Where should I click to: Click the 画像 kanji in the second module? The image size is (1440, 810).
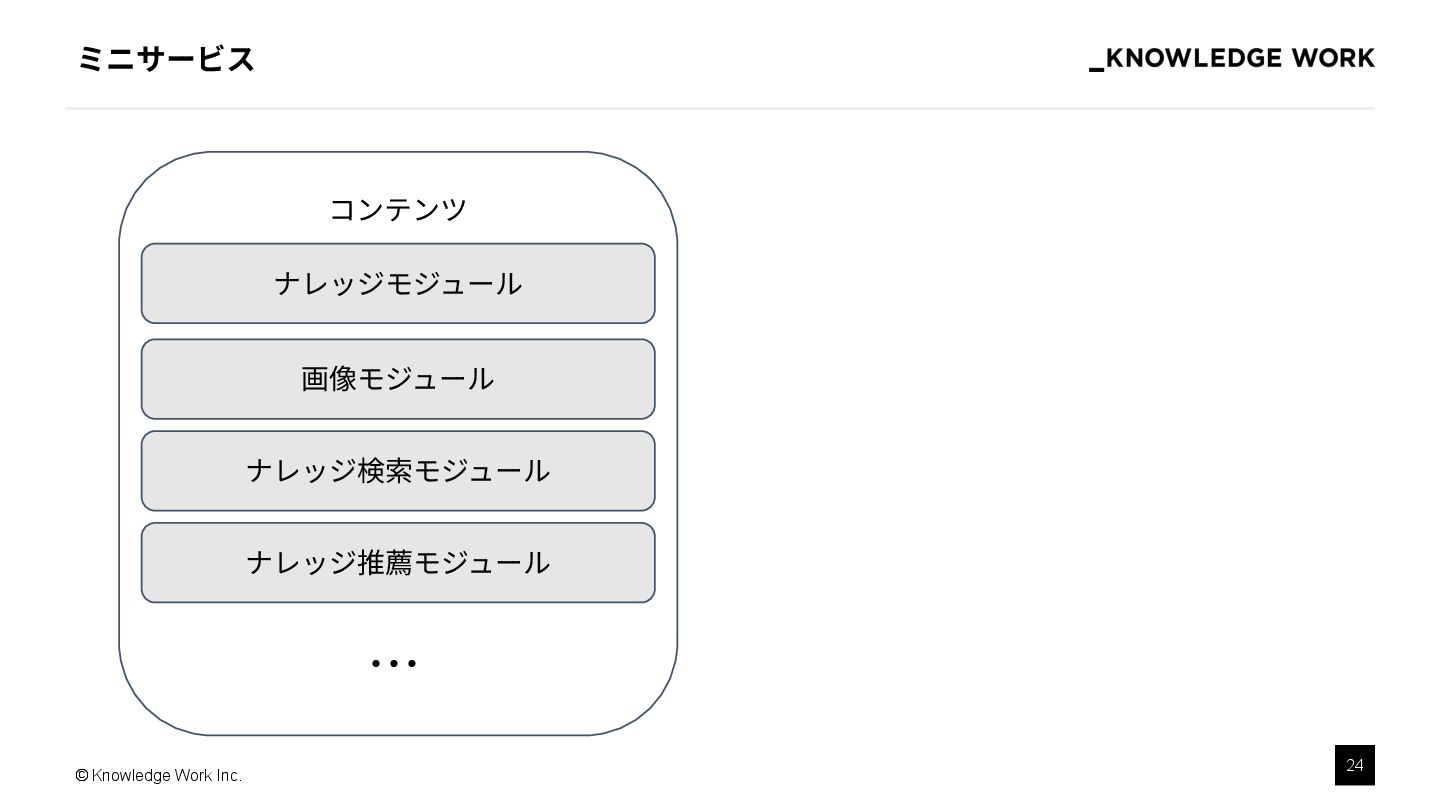(x=329, y=379)
